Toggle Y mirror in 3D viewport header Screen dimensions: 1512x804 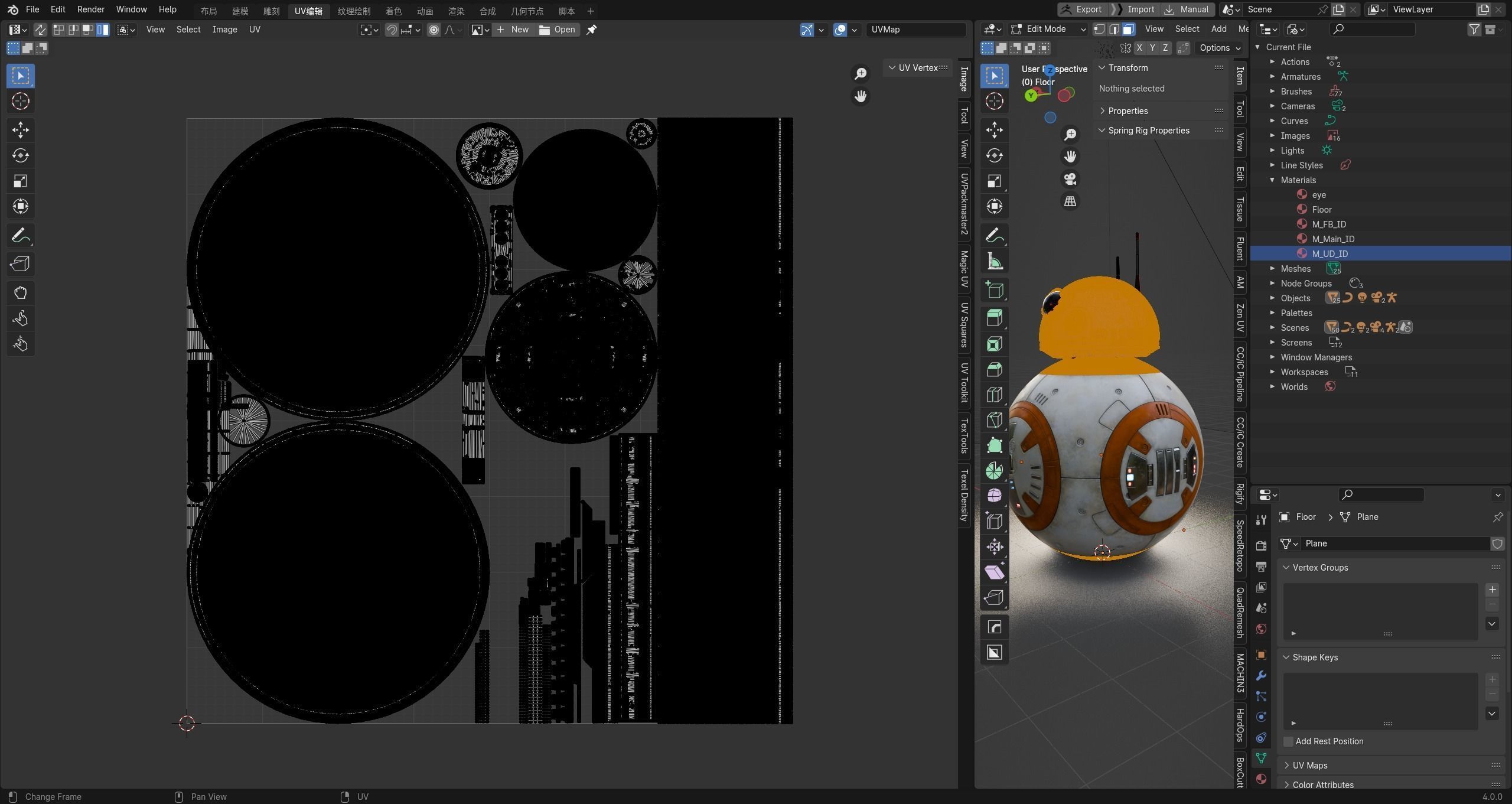[x=1152, y=48]
